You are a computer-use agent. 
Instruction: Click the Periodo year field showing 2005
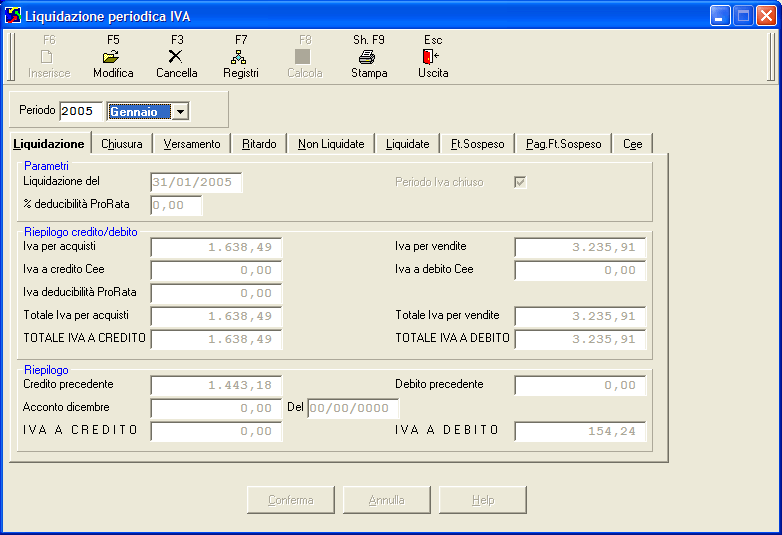pos(81,111)
